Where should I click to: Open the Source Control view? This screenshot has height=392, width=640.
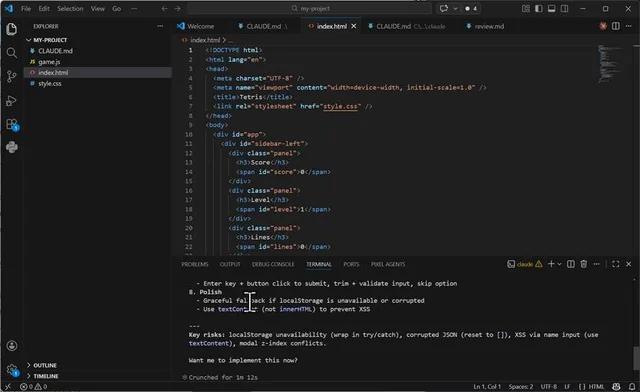12,76
